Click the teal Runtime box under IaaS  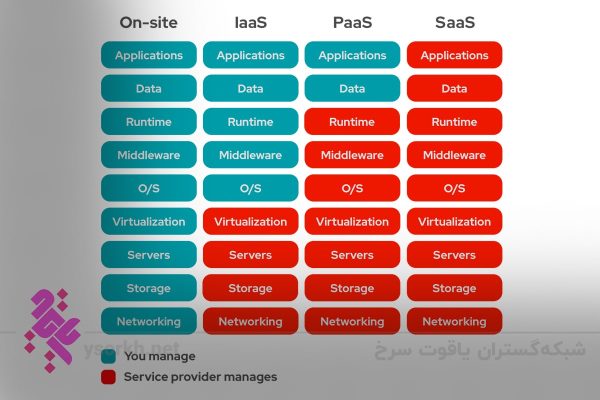click(250, 122)
